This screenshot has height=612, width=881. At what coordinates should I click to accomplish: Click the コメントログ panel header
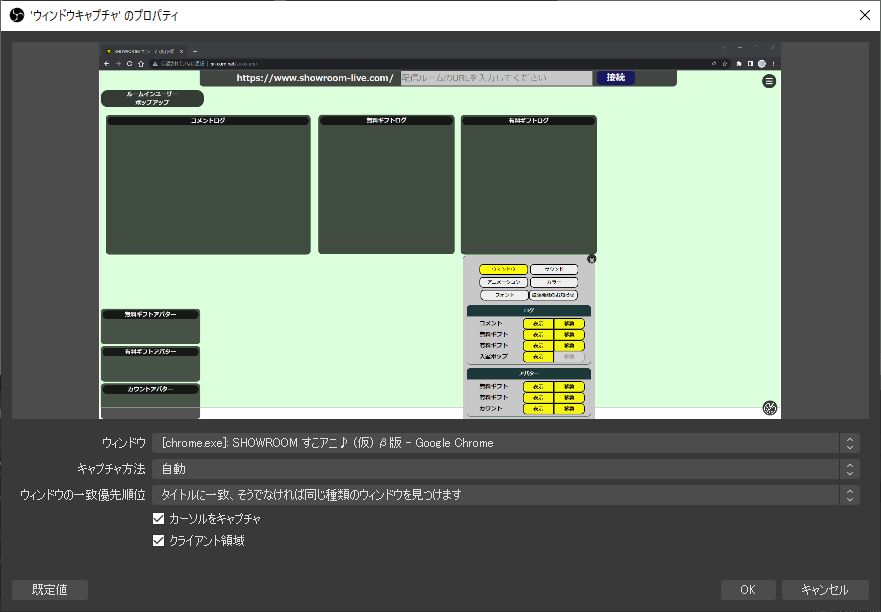tap(208, 120)
